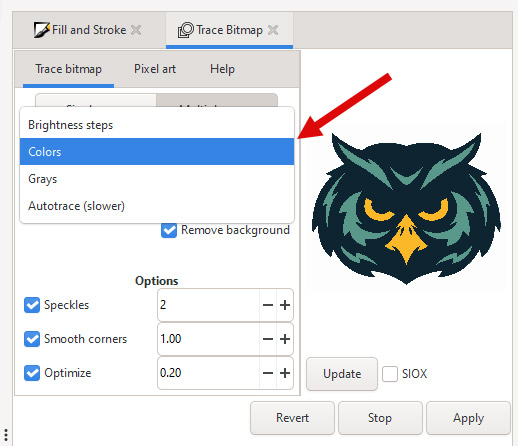
Task: Uncheck the Smooth corners option
Action: click(x=32, y=339)
